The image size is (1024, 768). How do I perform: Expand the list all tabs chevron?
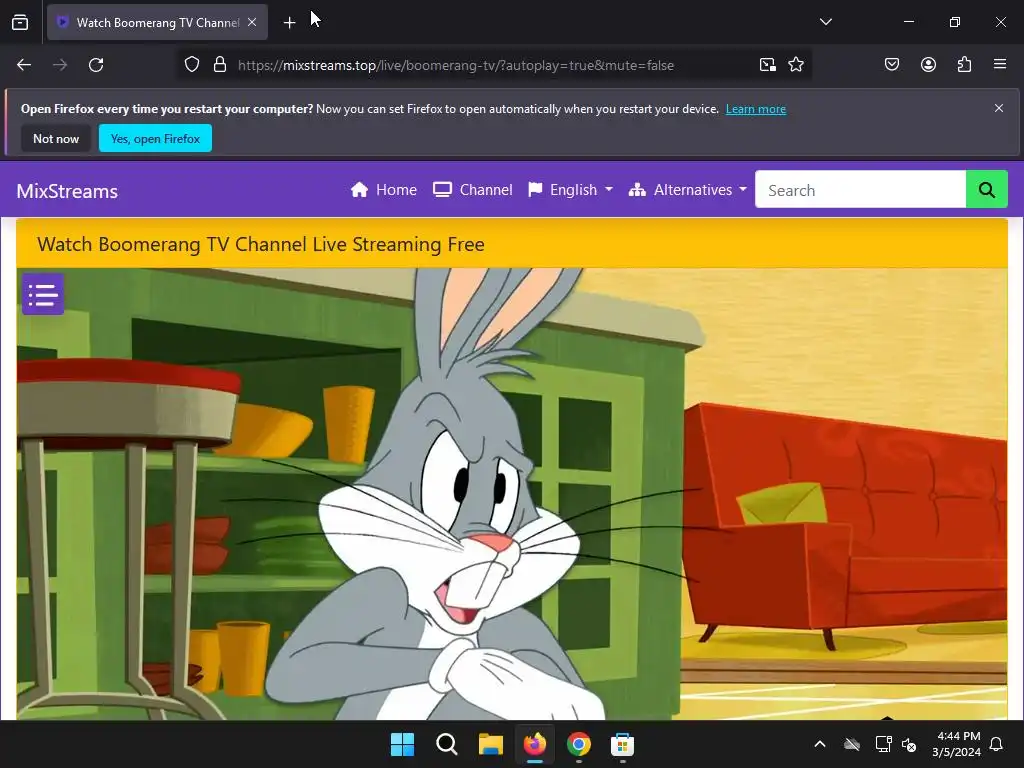(825, 22)
